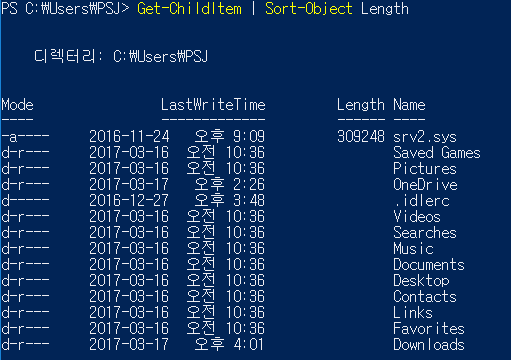Click the Mode column header

17,105
